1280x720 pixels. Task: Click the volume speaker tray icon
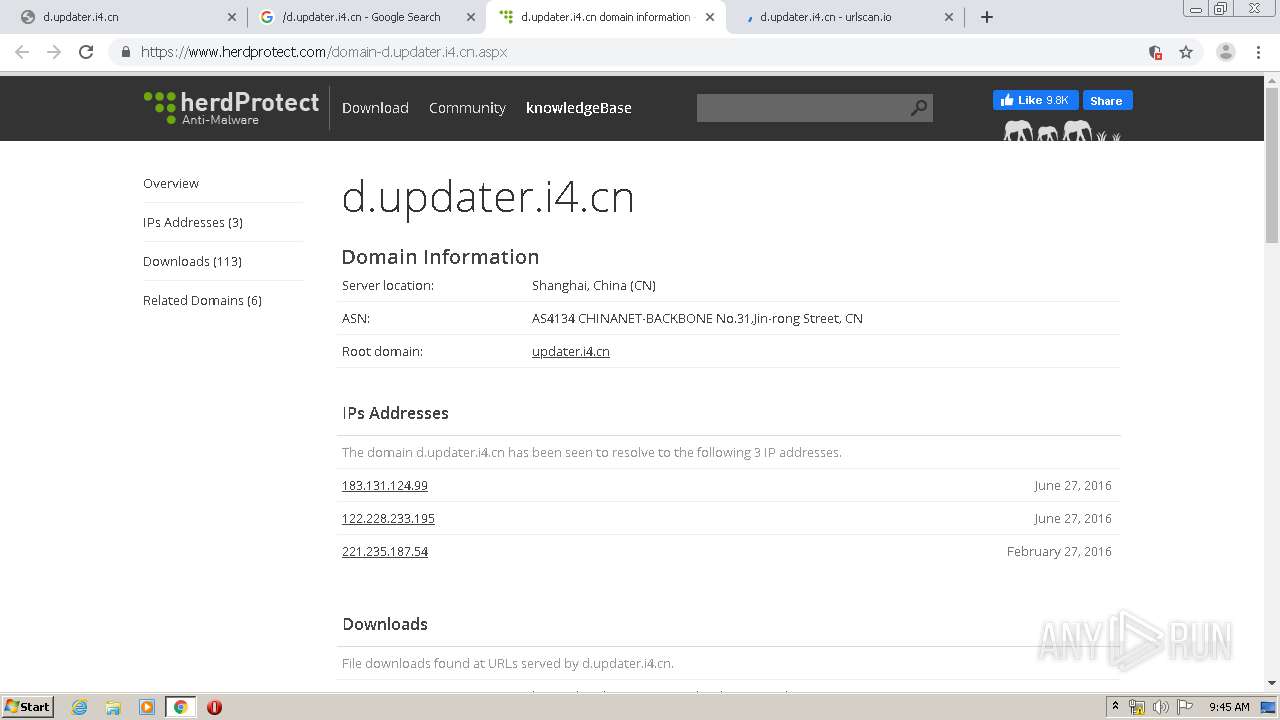[x=1160, y=707]
